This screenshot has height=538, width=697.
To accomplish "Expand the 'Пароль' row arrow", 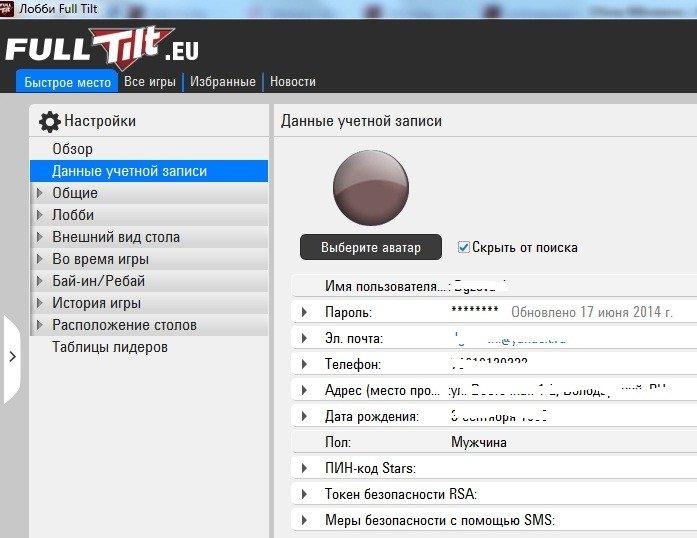I will tap(304, 312).
